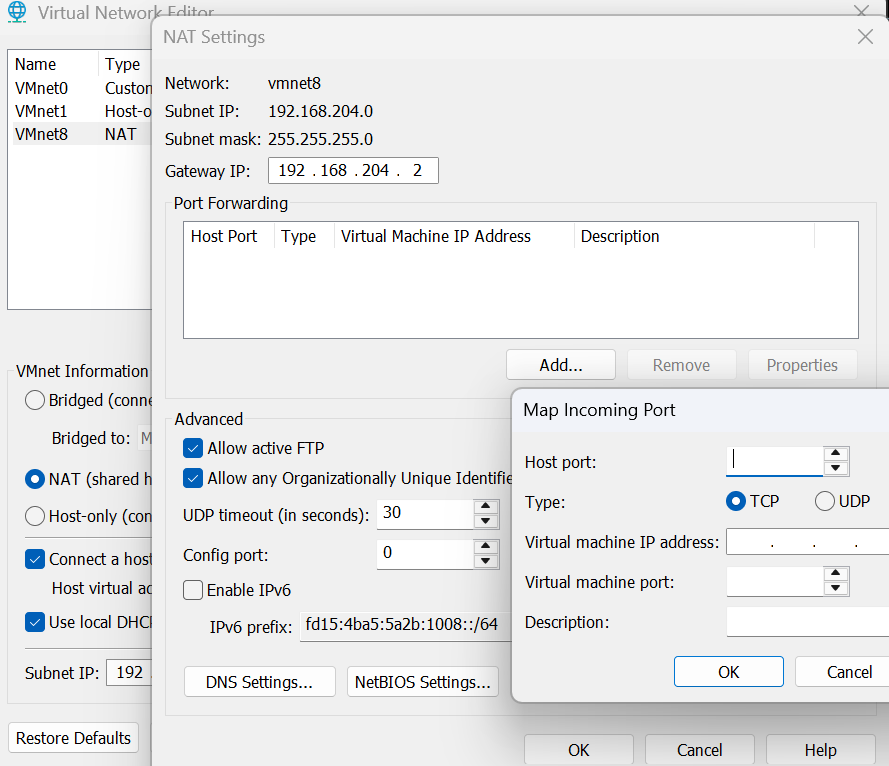Increment the Host port spinner

click(835, 455)
